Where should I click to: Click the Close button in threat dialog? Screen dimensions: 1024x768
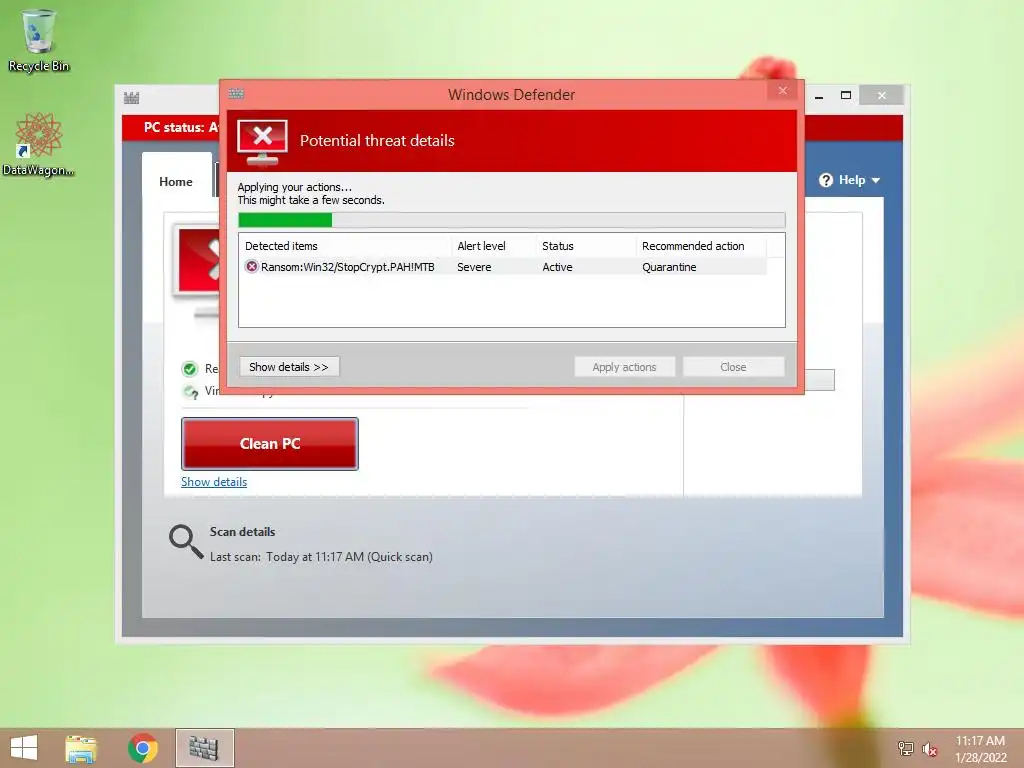coord(733,367)
